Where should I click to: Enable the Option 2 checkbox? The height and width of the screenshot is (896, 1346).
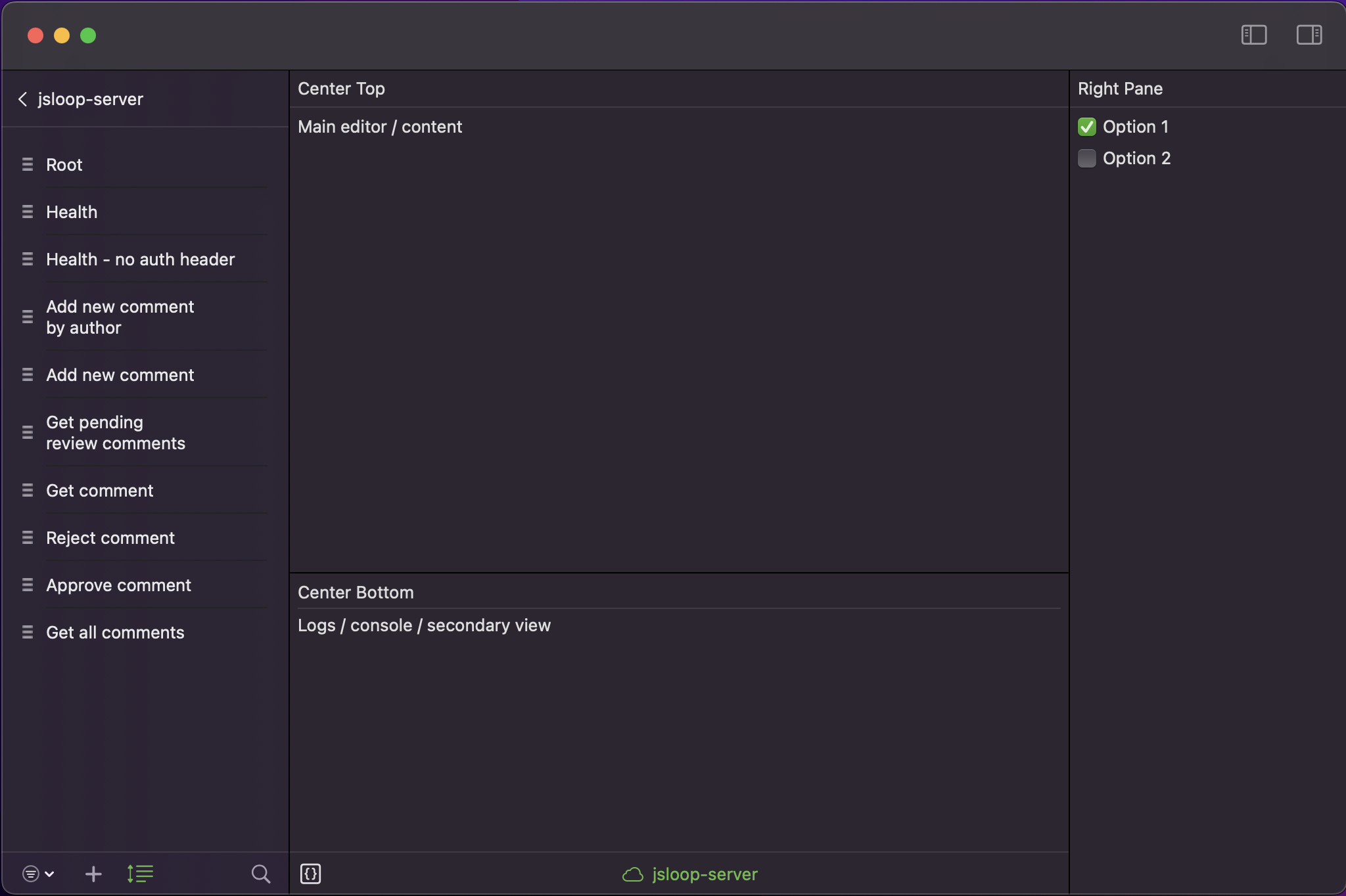pyautogui.click(x=1087, y=158)
